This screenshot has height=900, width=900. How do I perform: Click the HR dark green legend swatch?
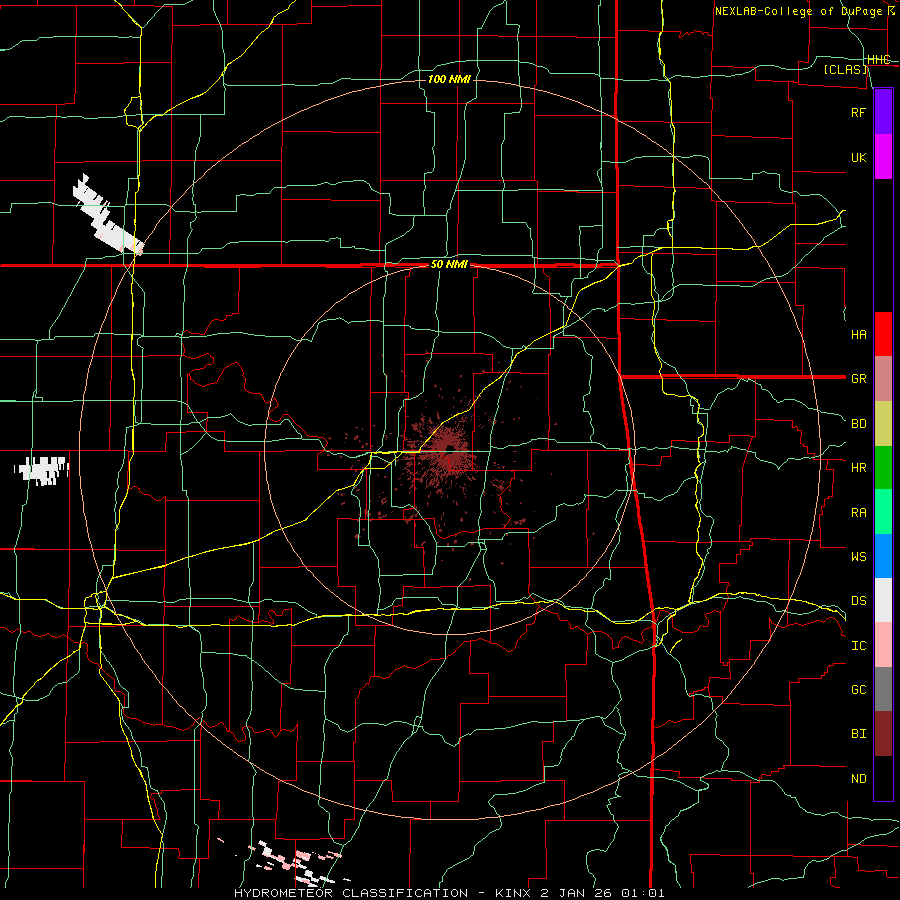(883, 468)
